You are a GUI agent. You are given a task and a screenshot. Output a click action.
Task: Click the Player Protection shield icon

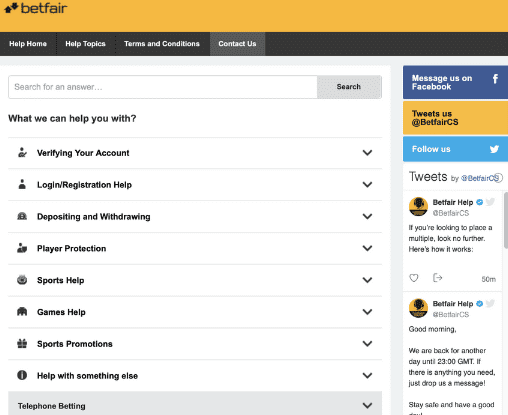[x=22, y=248]
